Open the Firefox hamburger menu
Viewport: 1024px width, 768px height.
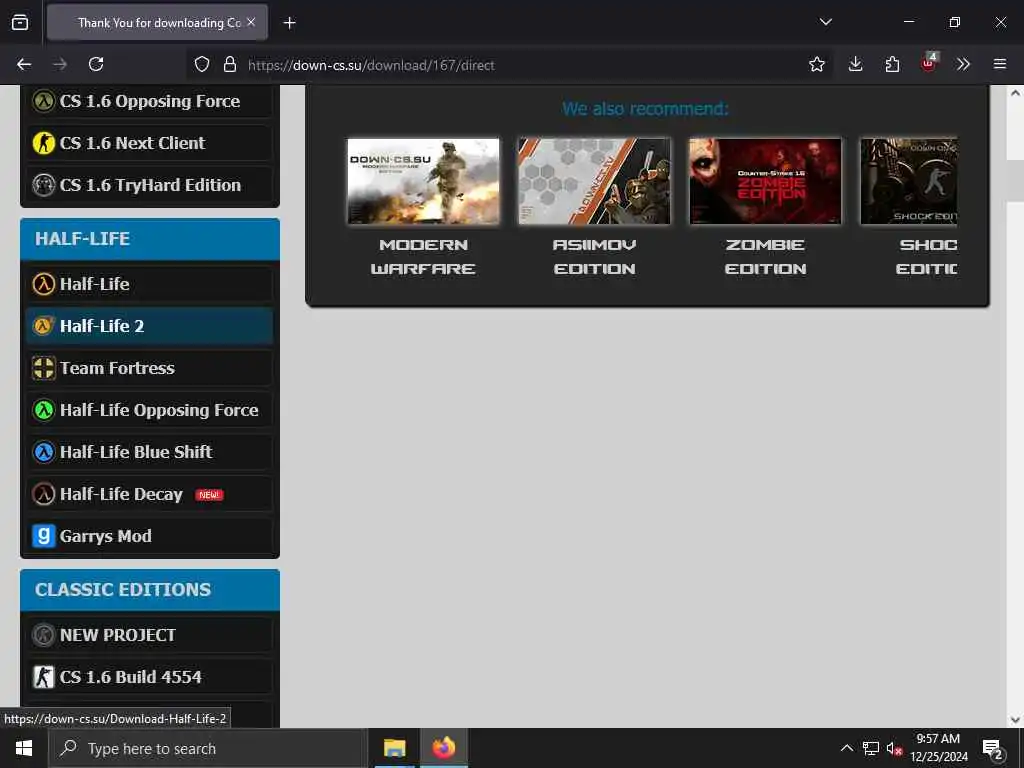pyautogui.click(x=1000, y=64)
